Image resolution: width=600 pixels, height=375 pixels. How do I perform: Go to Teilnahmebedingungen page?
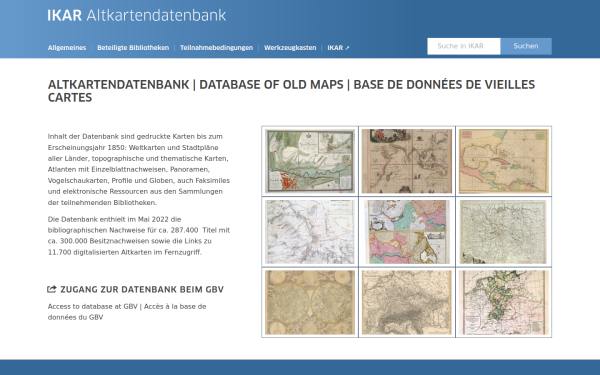[217, 48]
